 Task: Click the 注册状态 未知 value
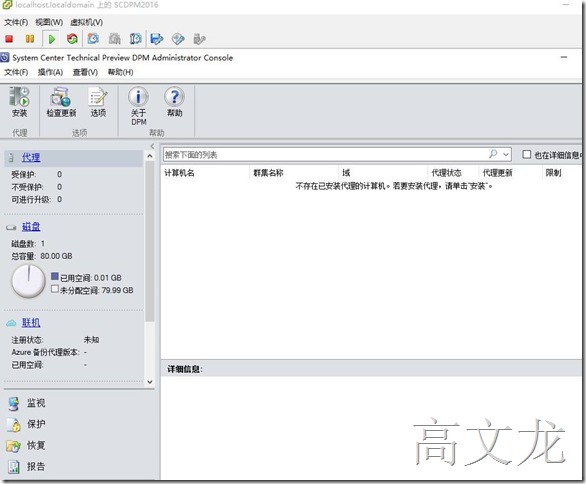coord(91,340)
